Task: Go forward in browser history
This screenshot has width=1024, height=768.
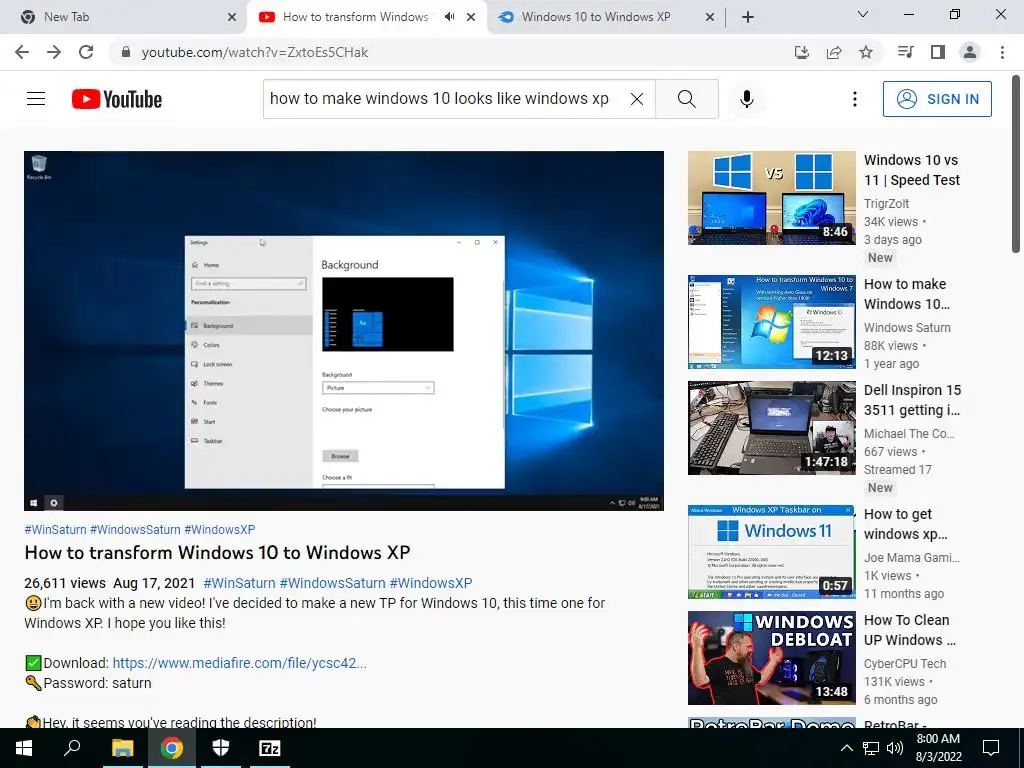Action: click(x=54, y=52)
